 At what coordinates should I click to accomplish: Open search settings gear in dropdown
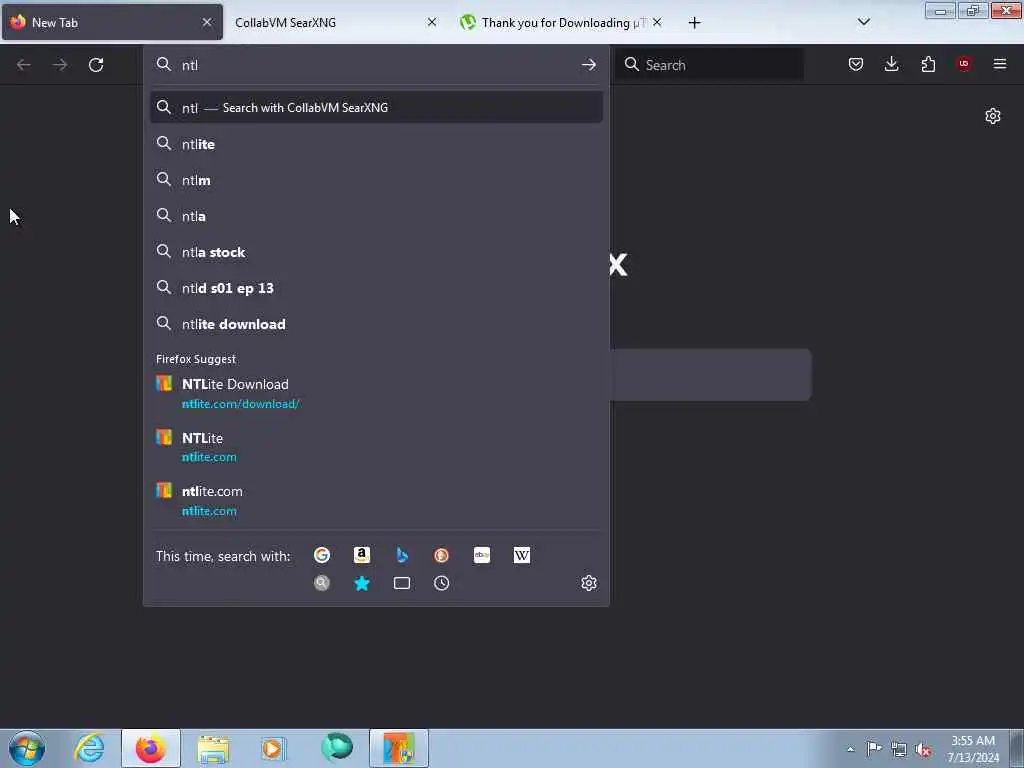tap(589, 583)
